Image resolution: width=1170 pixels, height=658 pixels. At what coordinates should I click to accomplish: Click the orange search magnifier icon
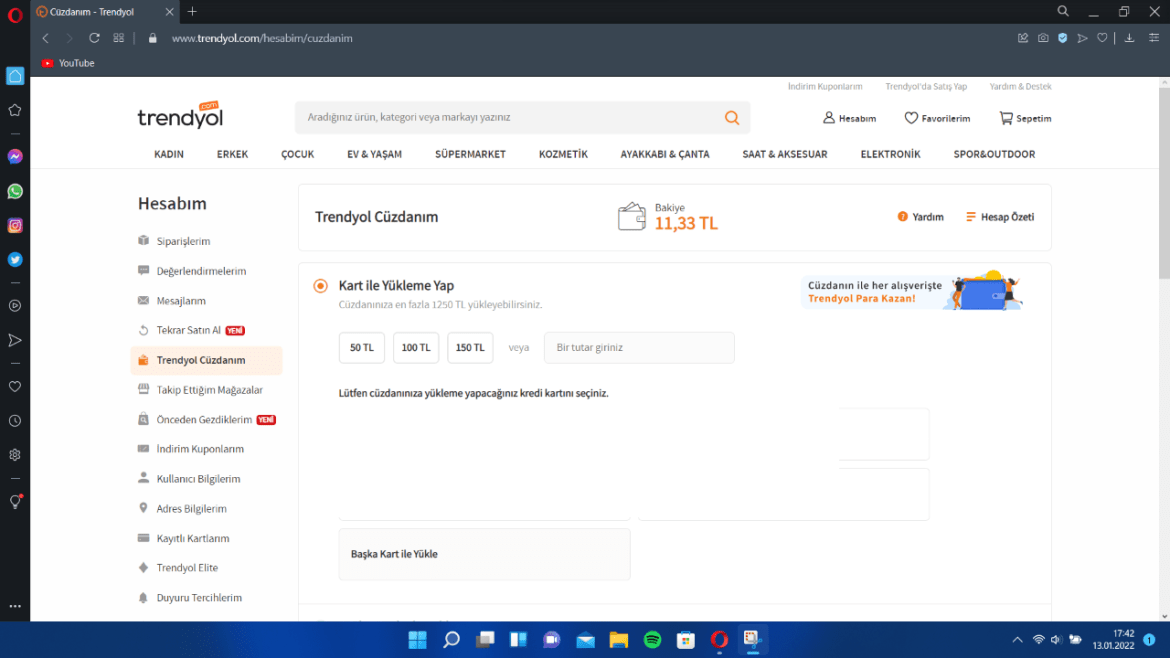tap(731, 117)
